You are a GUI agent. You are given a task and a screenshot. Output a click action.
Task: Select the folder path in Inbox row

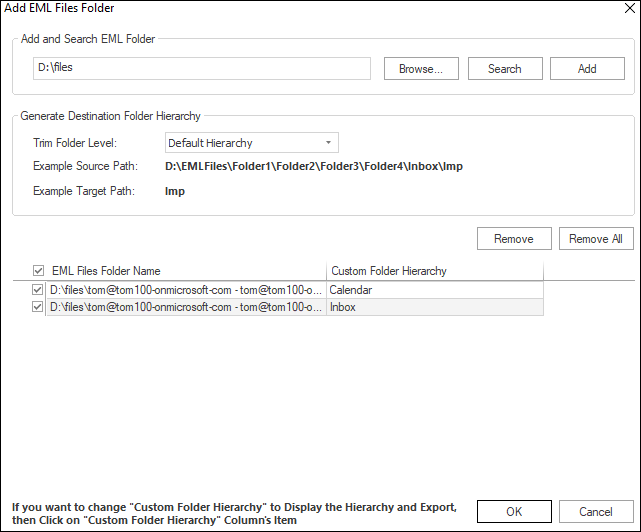click(186, 307)
